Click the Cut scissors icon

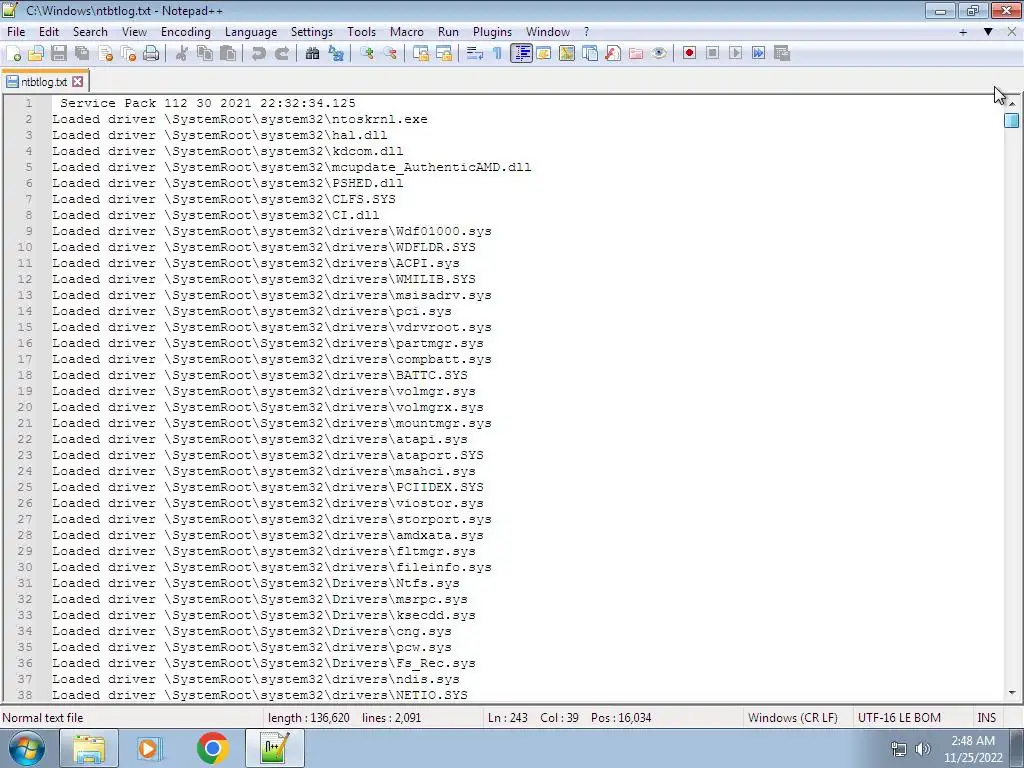tap(182, 54)
